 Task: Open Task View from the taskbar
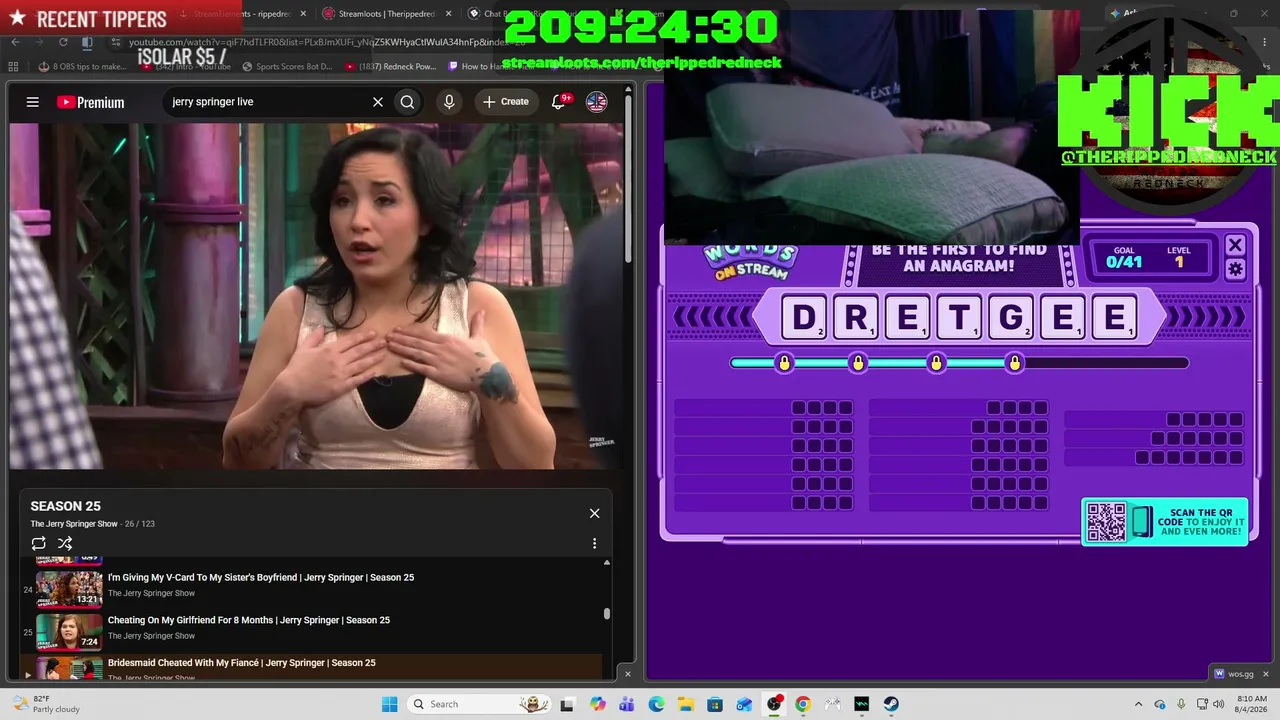[567, 704]
